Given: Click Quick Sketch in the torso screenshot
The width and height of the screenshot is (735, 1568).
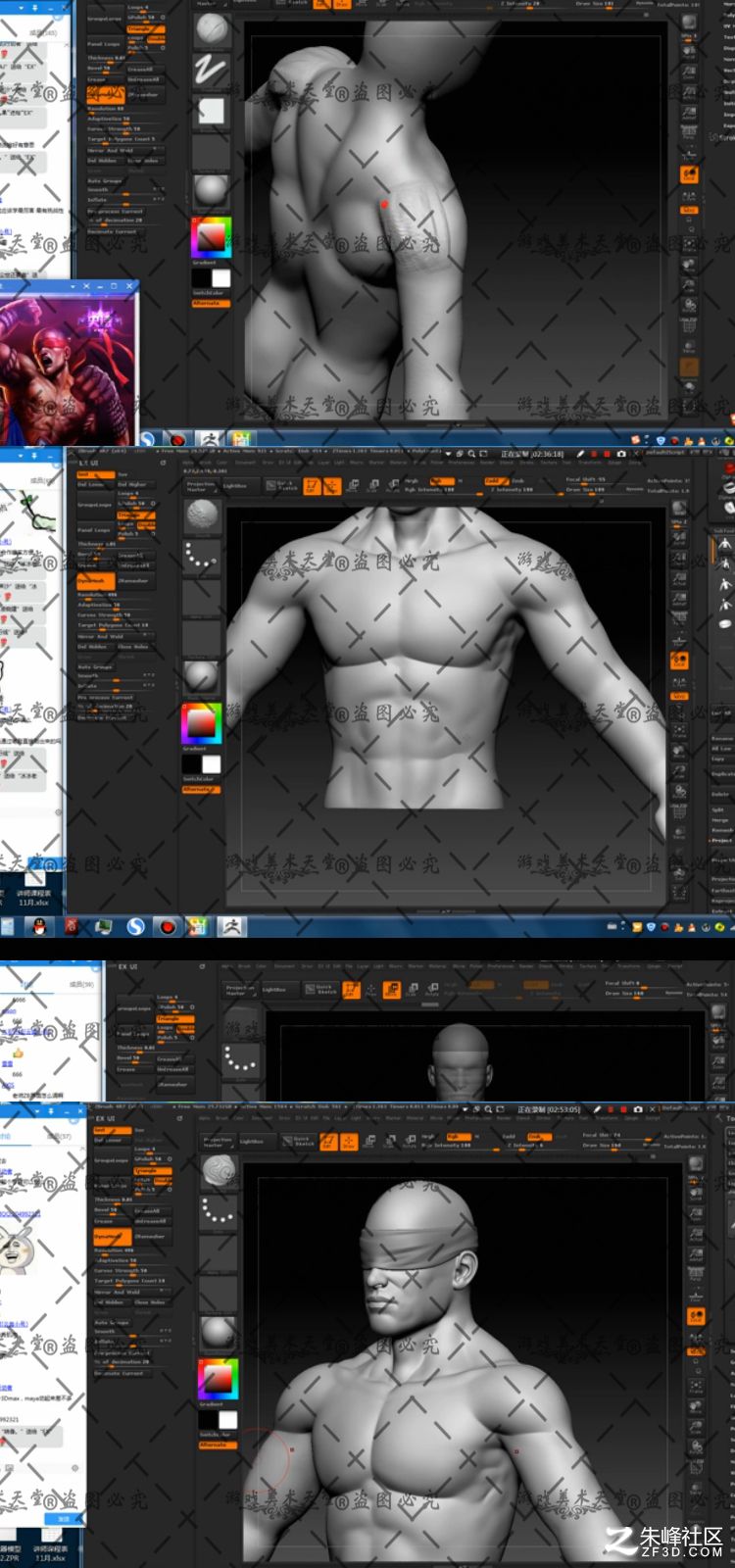Looking at the screenshot, I should [x=282, y=486].
